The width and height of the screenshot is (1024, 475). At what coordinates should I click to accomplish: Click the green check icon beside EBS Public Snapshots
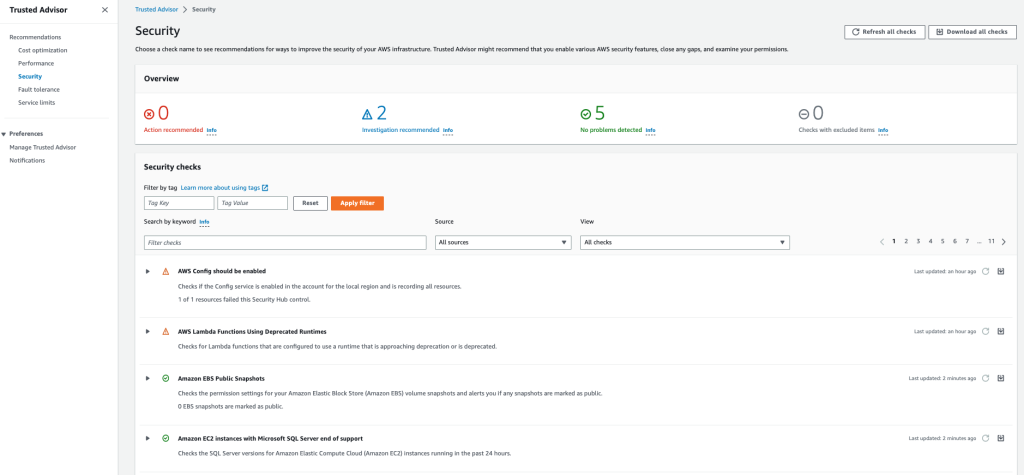[166, 378]
